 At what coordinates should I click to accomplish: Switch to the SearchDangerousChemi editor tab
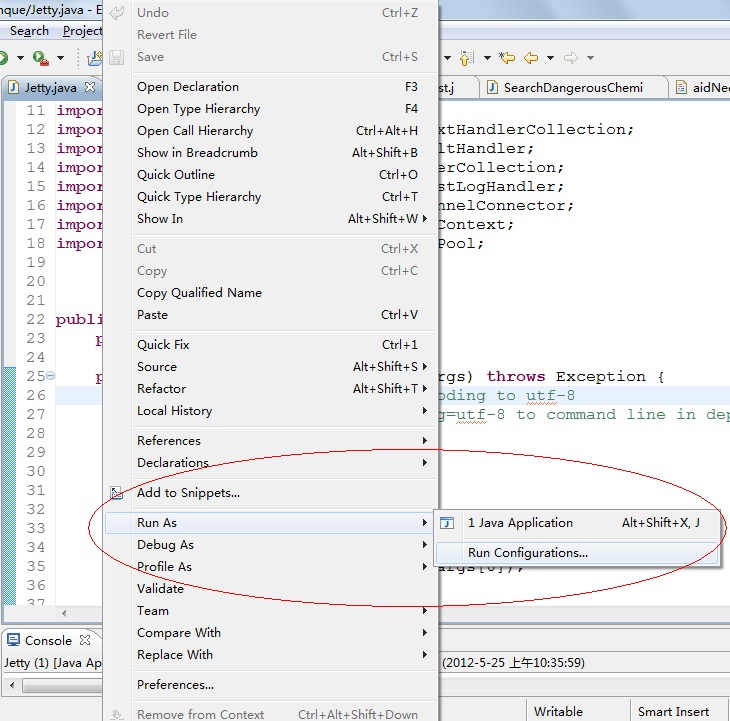(x=572, y=87)
